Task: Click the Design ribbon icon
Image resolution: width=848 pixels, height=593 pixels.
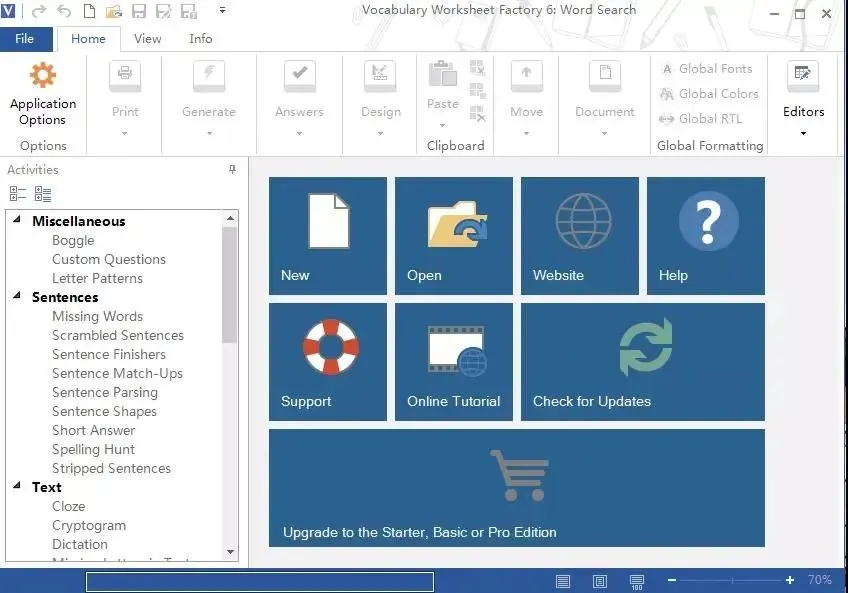Action: pos(380,75)
